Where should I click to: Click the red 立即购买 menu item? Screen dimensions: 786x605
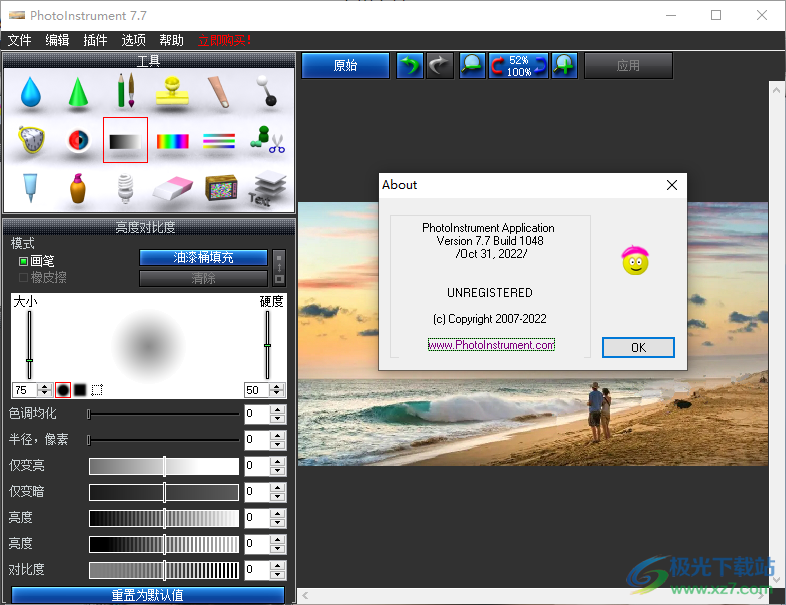224,40
